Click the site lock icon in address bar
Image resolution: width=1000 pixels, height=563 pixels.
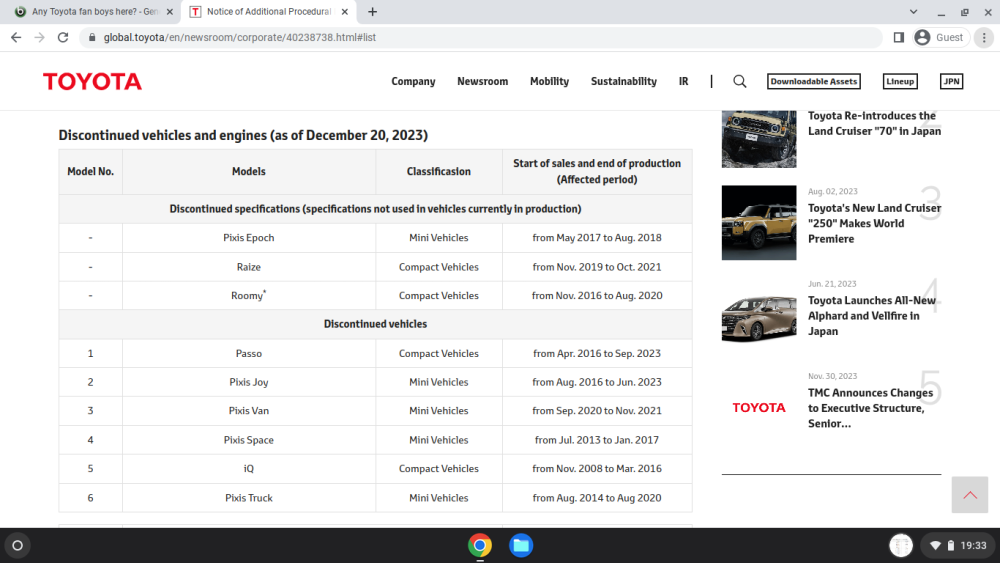(x=92, y=38)
